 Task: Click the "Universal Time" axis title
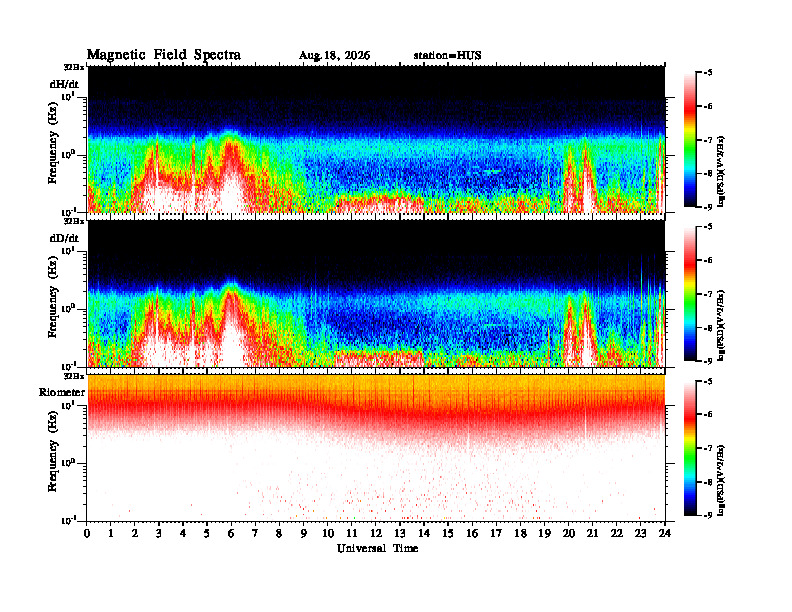pos(377,548)
